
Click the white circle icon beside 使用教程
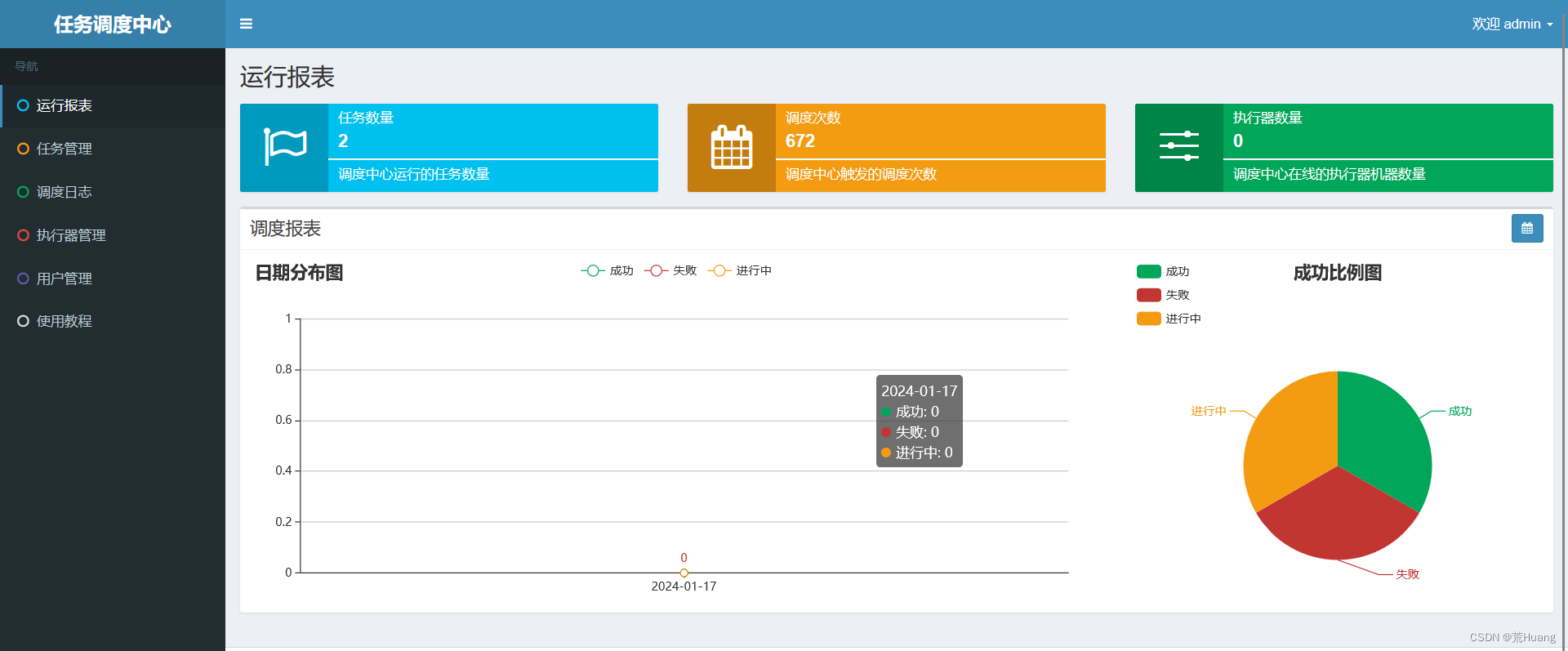click(x=23, y=321)
